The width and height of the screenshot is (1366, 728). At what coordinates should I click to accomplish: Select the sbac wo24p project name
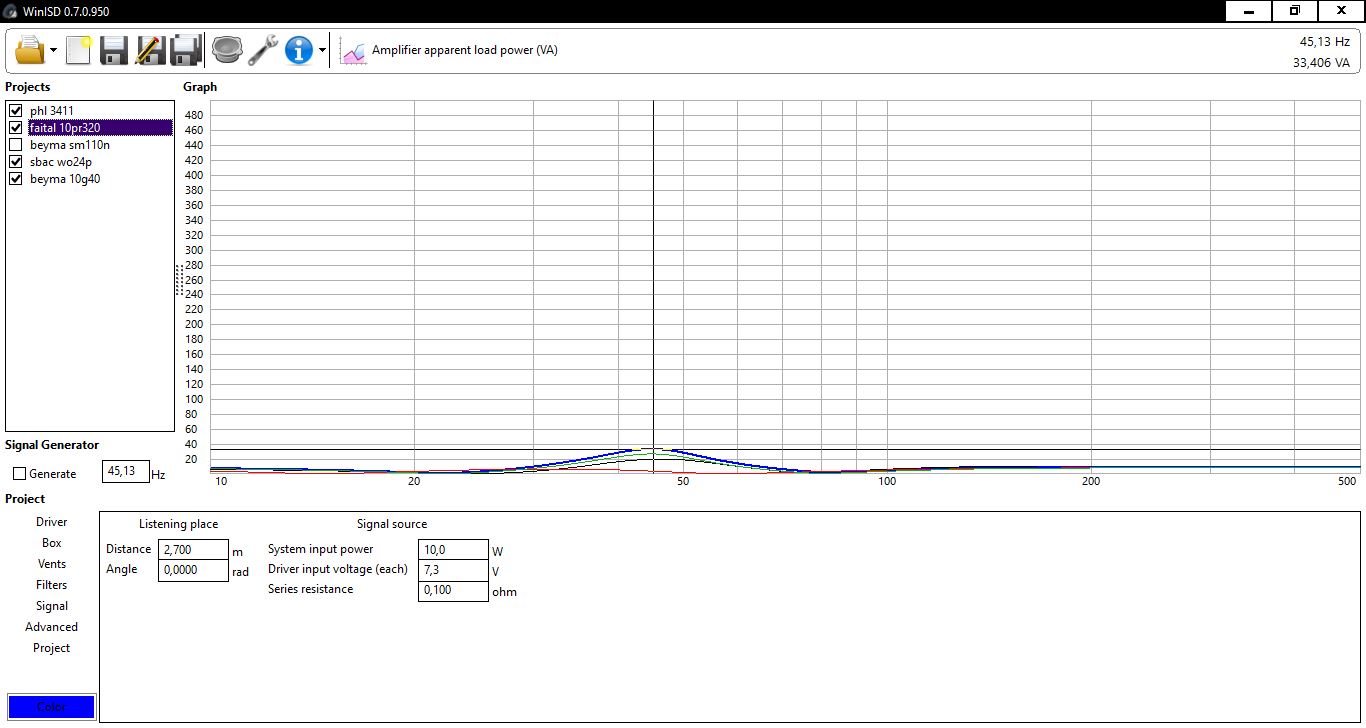61,162
